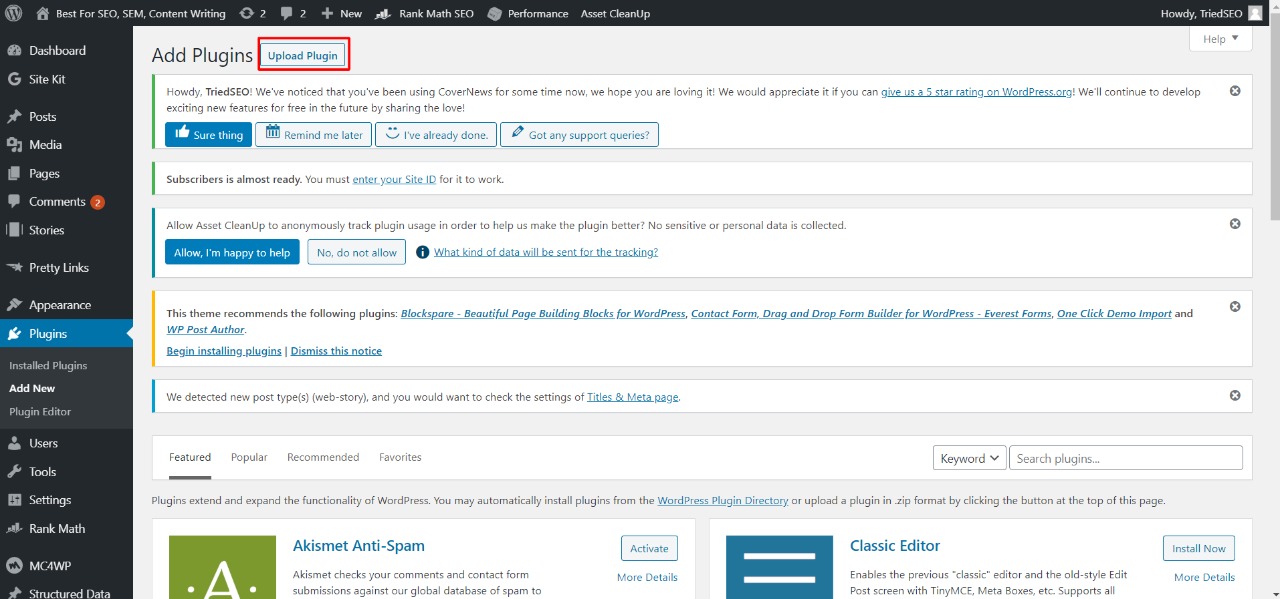View More Details for Akismet Anti-Spam
1280x599 pixels.
coord(647,577)
